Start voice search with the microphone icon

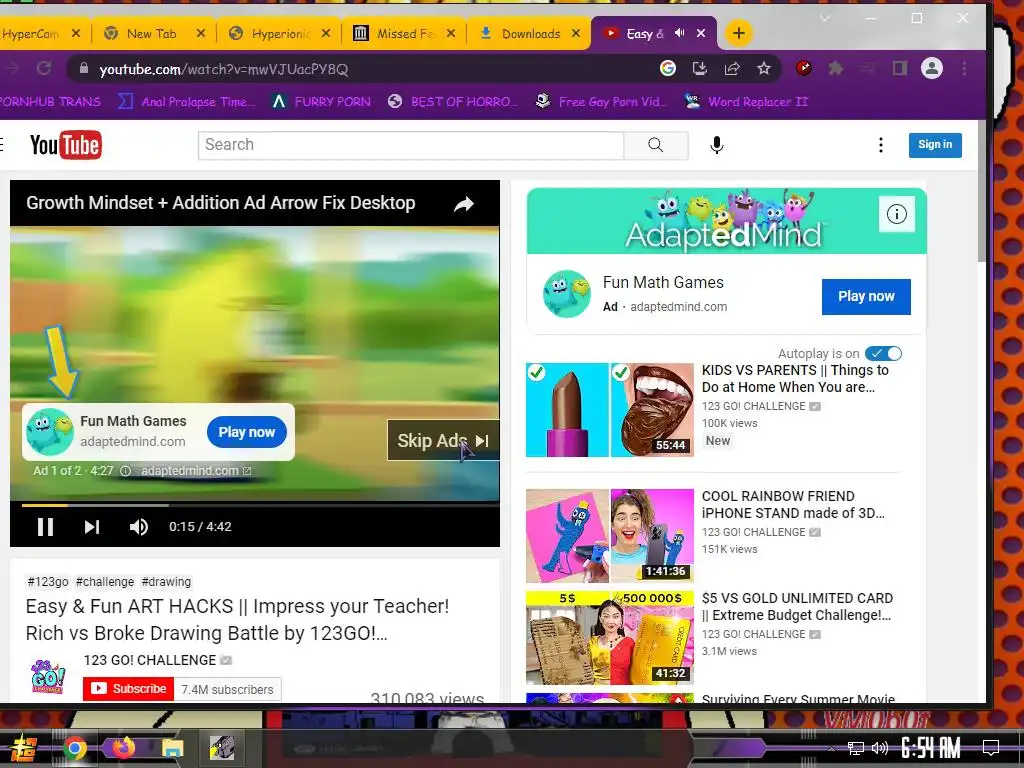tap(716, 145)
